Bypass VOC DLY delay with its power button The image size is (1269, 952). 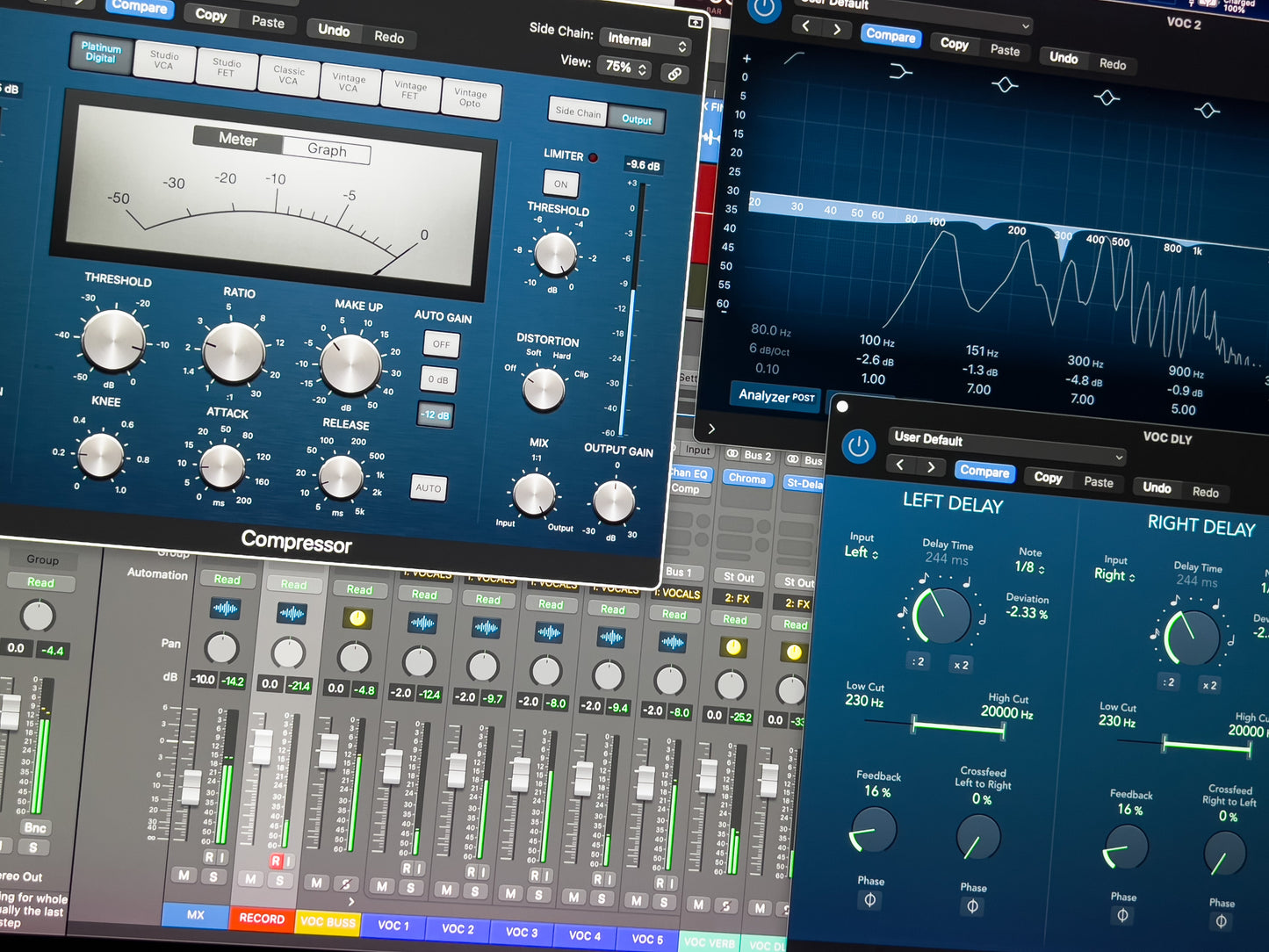coord(858,447)
